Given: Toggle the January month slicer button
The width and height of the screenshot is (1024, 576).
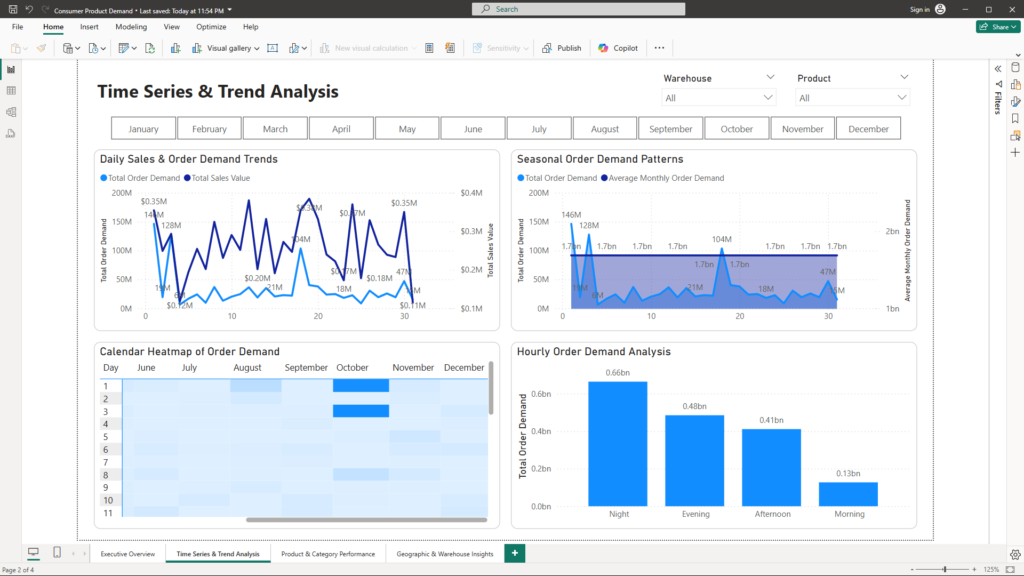Looking at the screenshot, I should pos(143,129).
